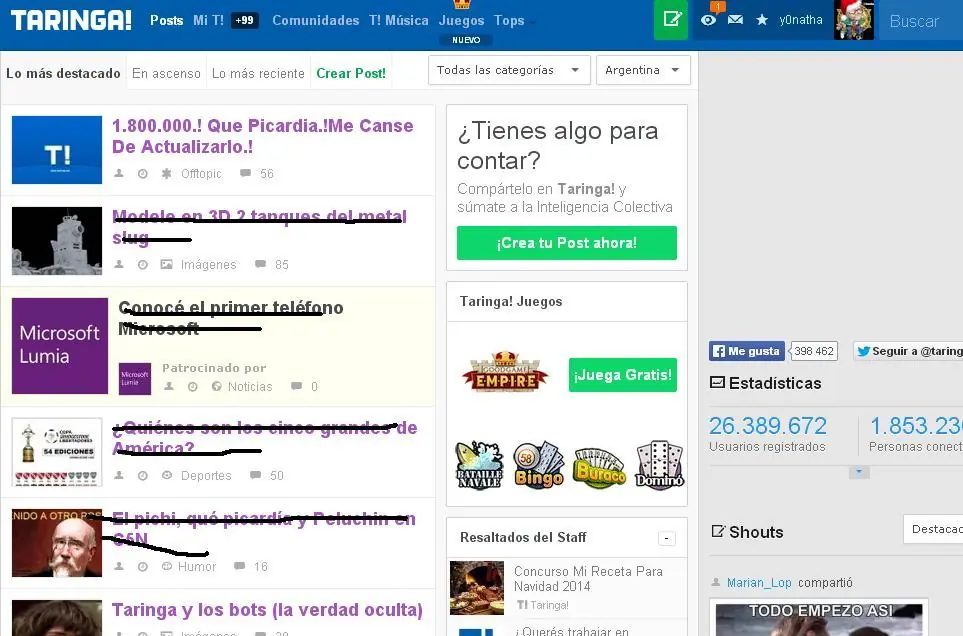The height and width of the screenshot is (636, 963).
Task: Click the TODO EMPEZO ASI shout image
Action: coord(819,618)
